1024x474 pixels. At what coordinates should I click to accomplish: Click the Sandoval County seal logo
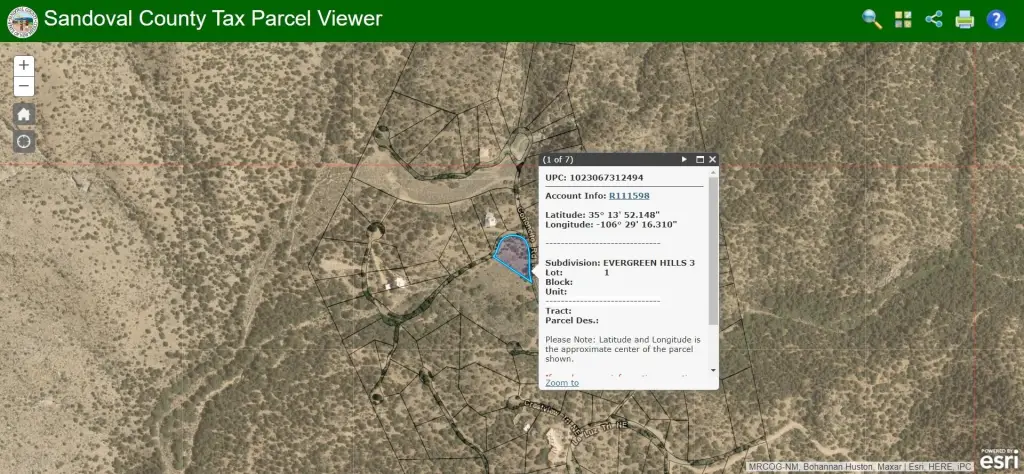click(x=22, y=21)
